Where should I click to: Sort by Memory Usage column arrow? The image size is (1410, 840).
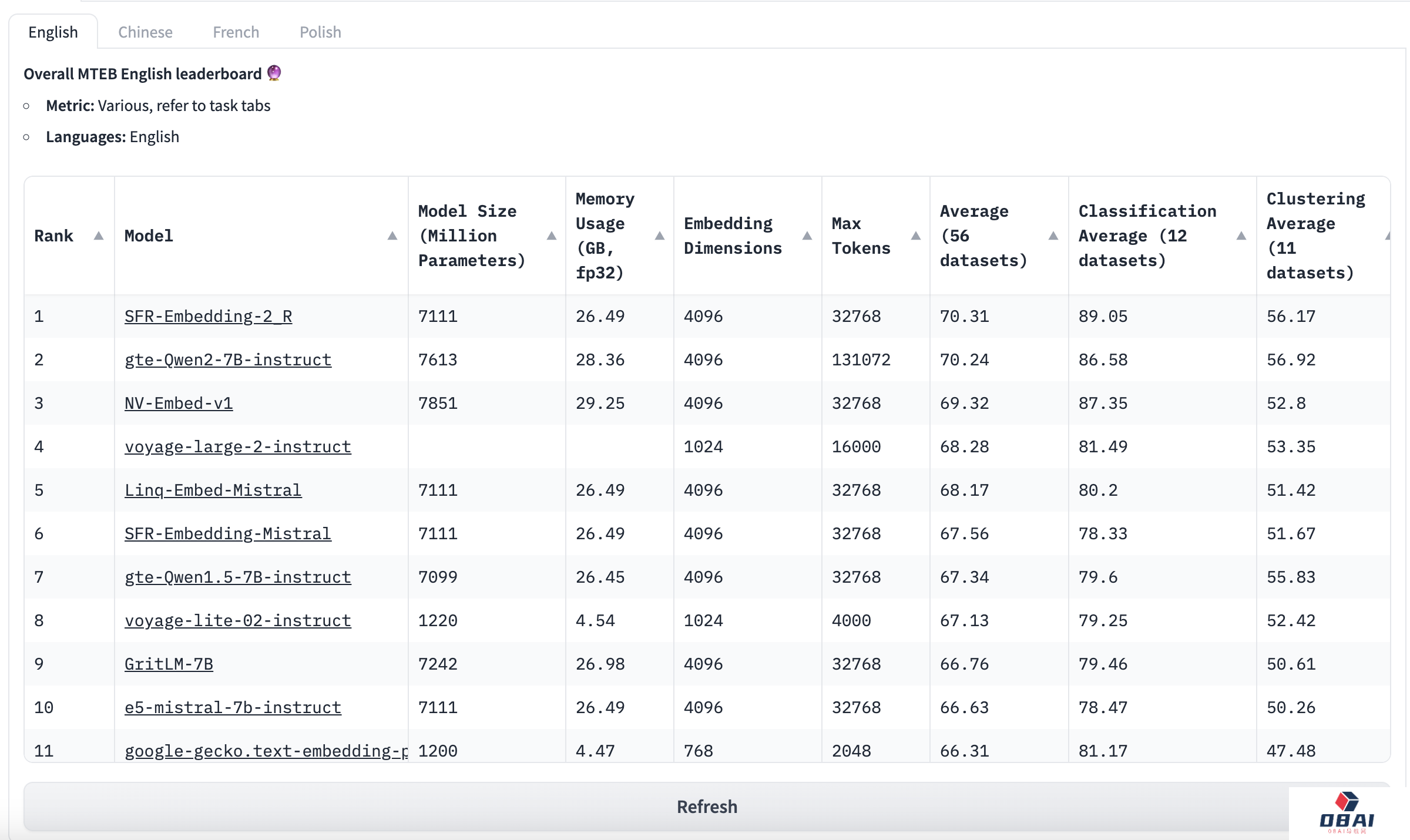(660, 236)
